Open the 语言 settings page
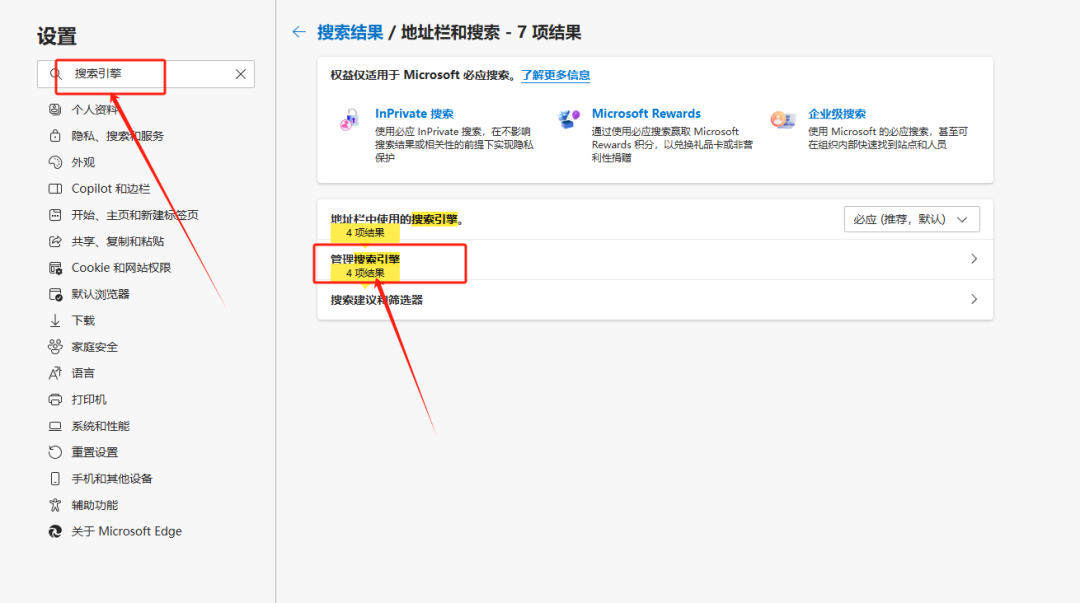 coord(83,373)
